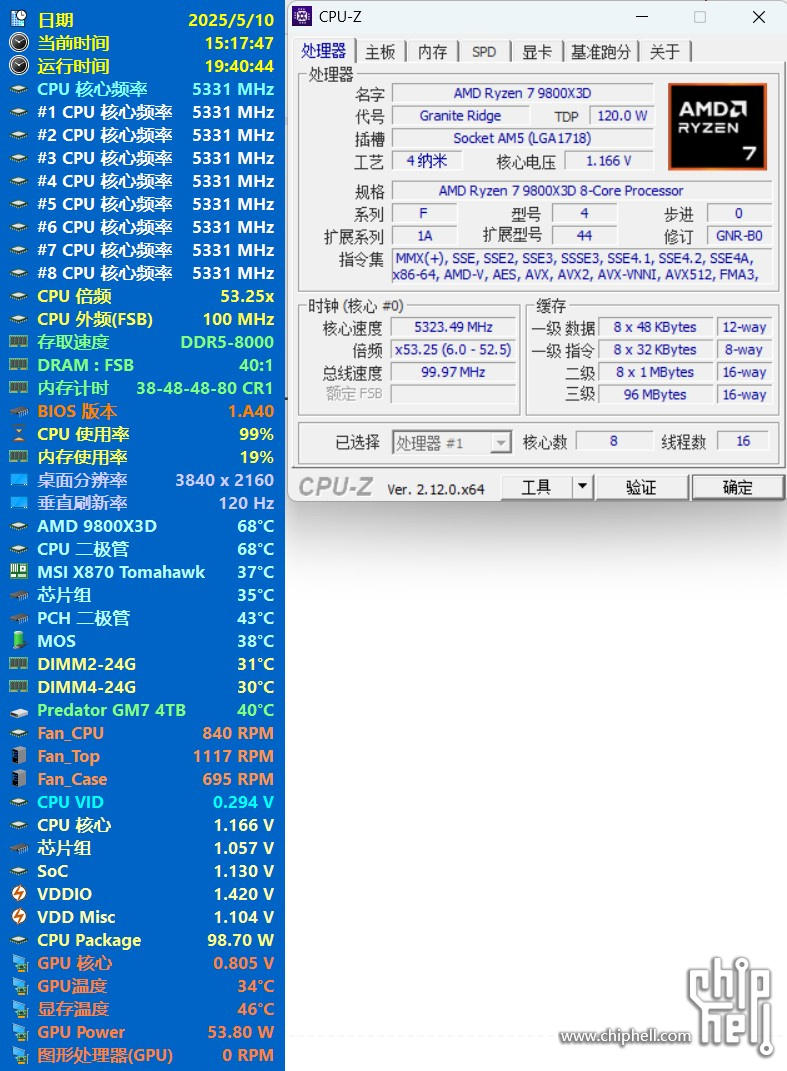Click the TDP value 120.0 W
The height and width of the screenshot is (1071, 787).
click(622, 116)
